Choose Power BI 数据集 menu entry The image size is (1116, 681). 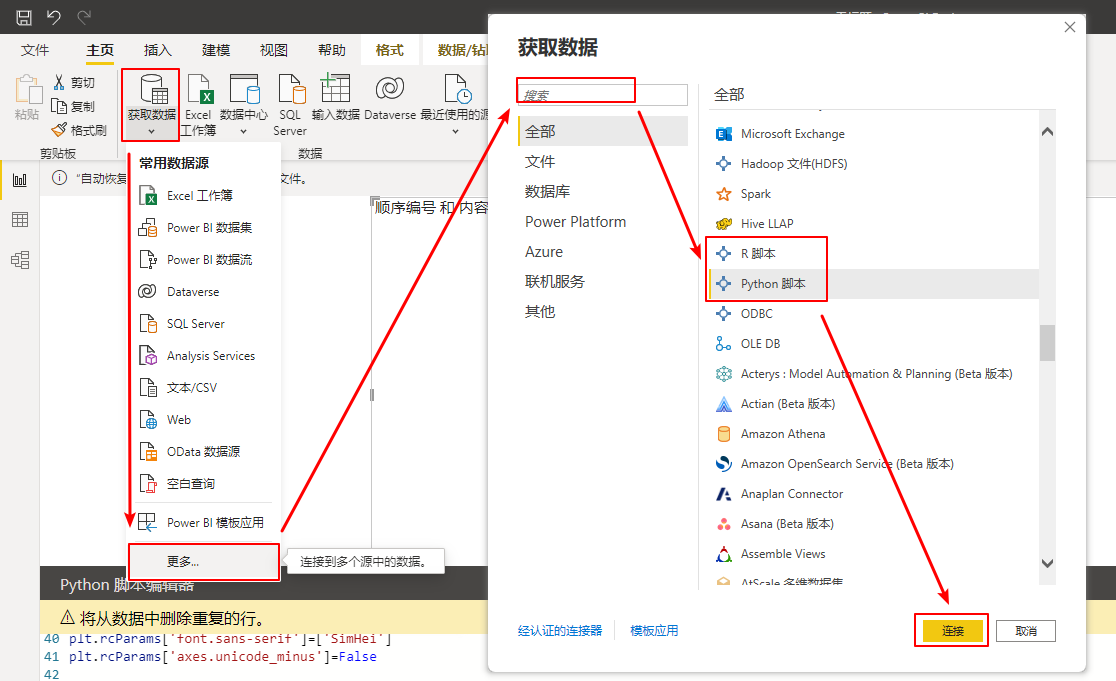204,228
